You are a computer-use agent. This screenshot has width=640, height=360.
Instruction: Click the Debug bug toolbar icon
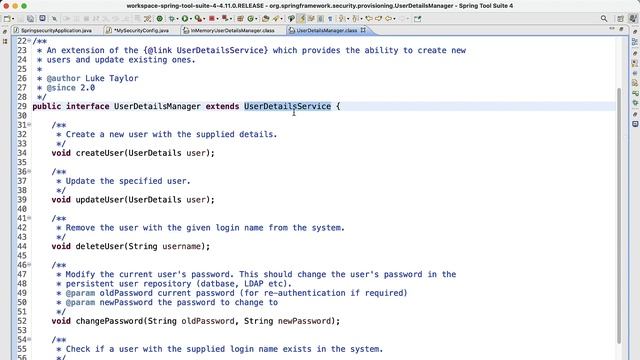point(172,19)
